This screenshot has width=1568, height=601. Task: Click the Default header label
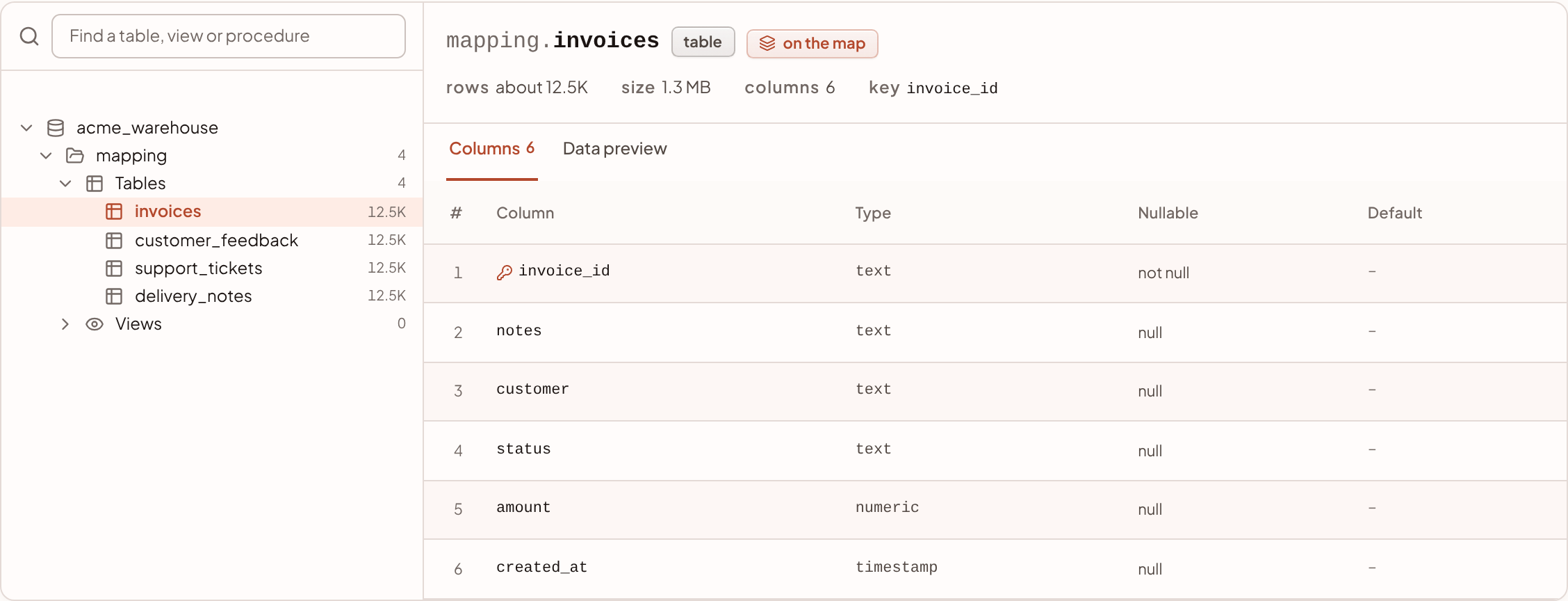[1395, 213]
